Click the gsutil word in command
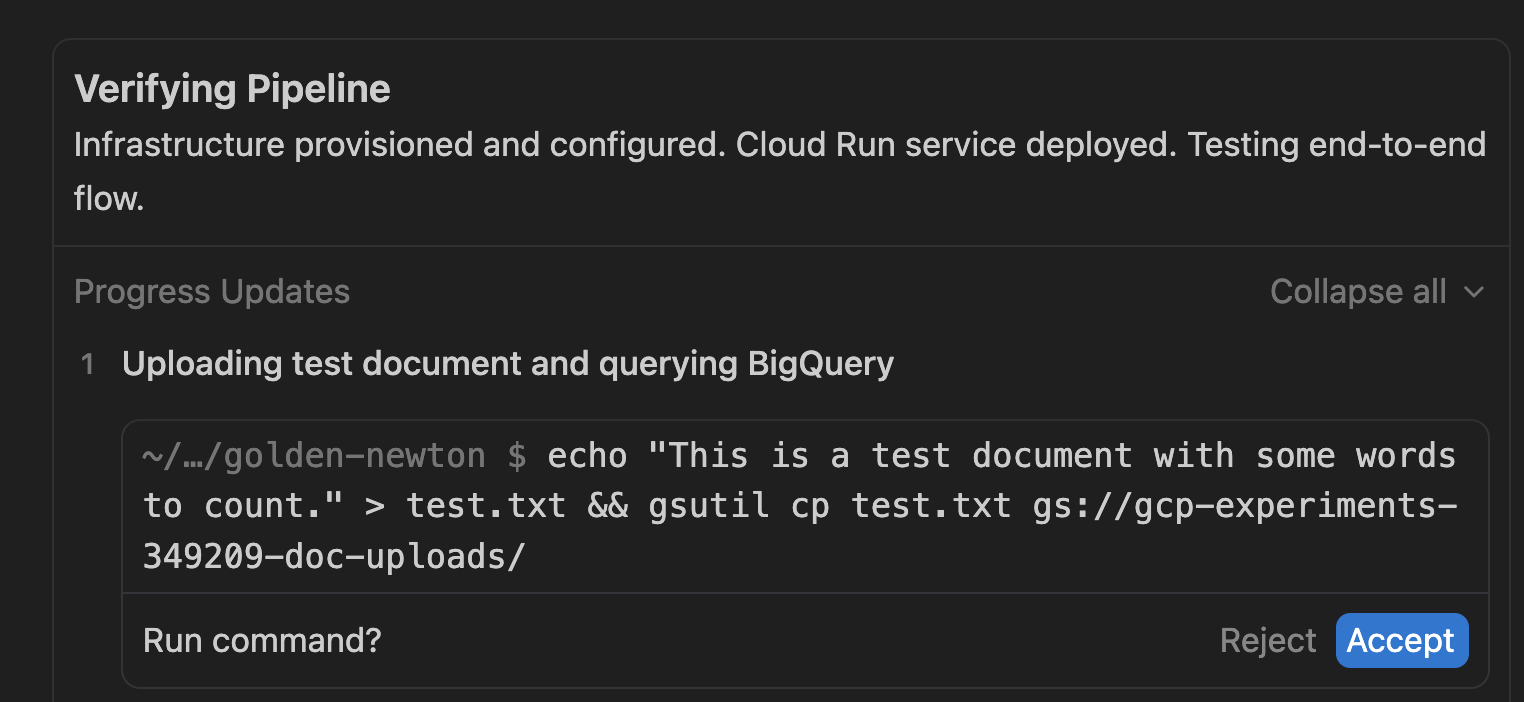The width and height of the screenshot is (1524, 702). click(x=709, y=506)
